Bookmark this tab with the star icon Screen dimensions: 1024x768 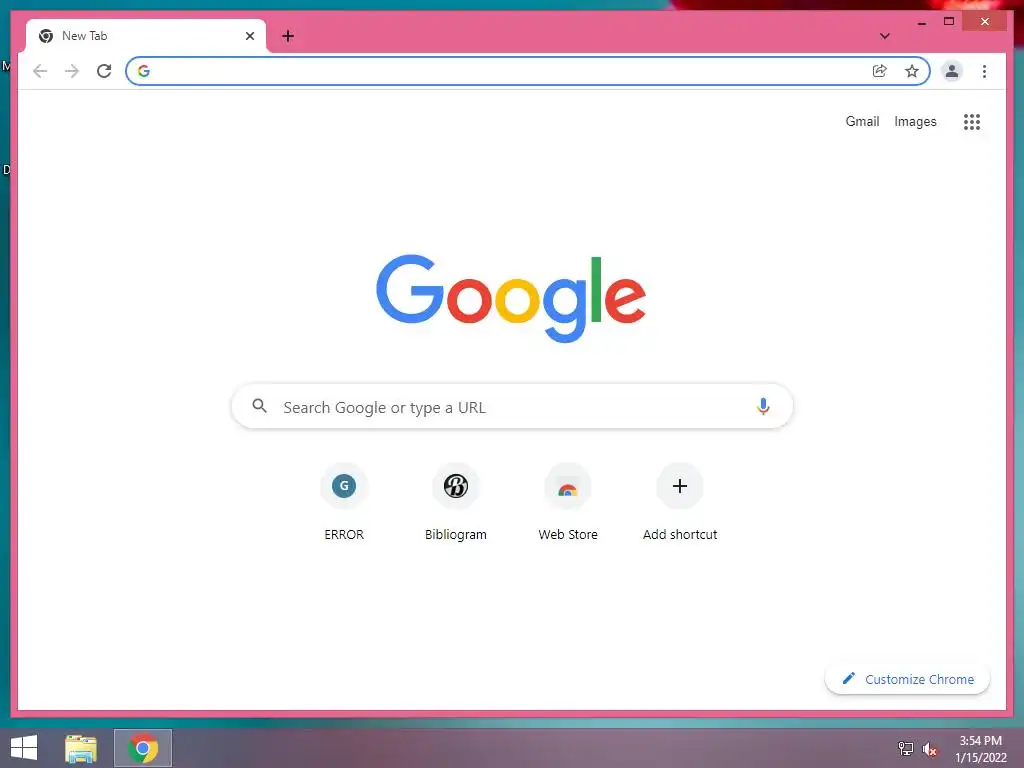tap(912, 71)
